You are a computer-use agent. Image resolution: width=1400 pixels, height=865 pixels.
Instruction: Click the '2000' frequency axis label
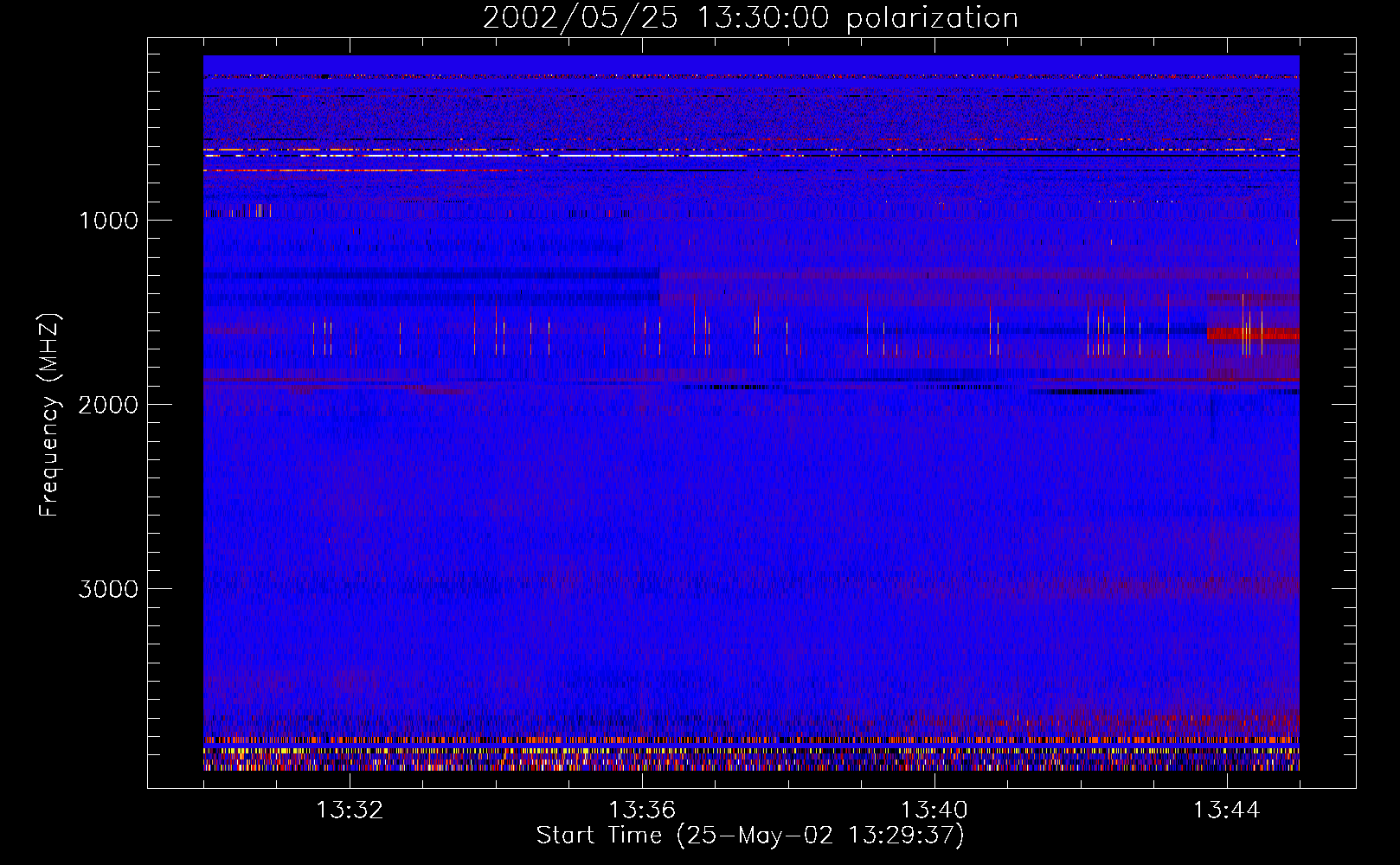point(108,405)
